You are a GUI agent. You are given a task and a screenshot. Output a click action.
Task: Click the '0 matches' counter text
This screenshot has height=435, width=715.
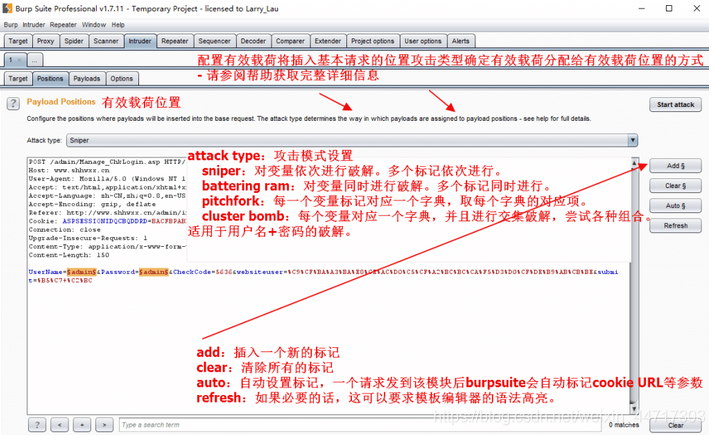click(623, 425)
